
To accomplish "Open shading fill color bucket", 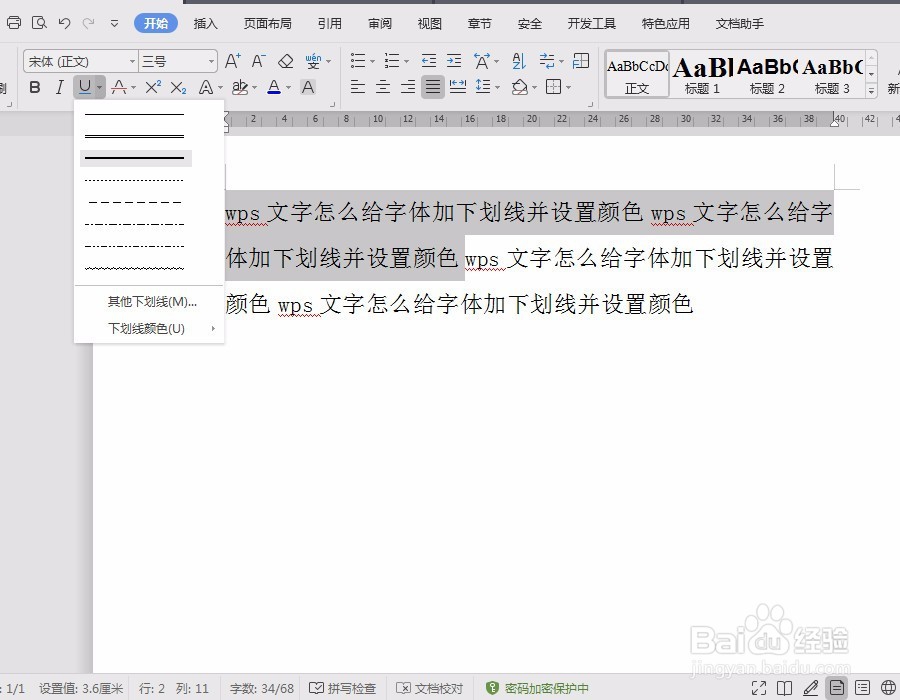I will 519,87.
